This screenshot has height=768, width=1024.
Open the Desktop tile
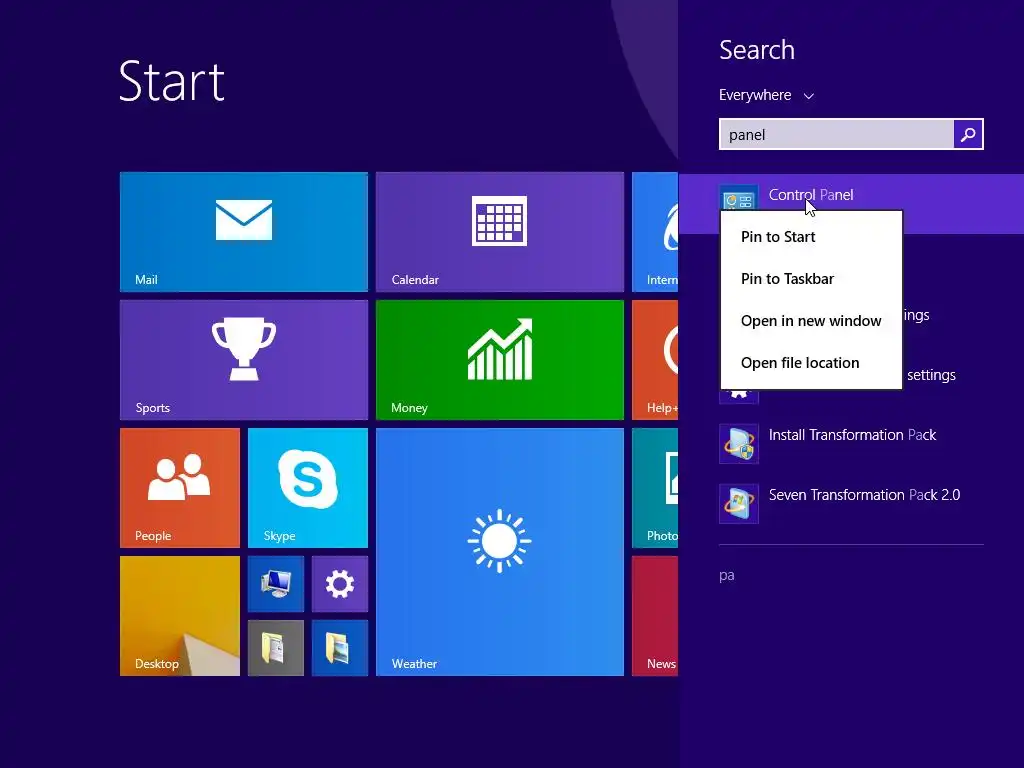[180, 616]
